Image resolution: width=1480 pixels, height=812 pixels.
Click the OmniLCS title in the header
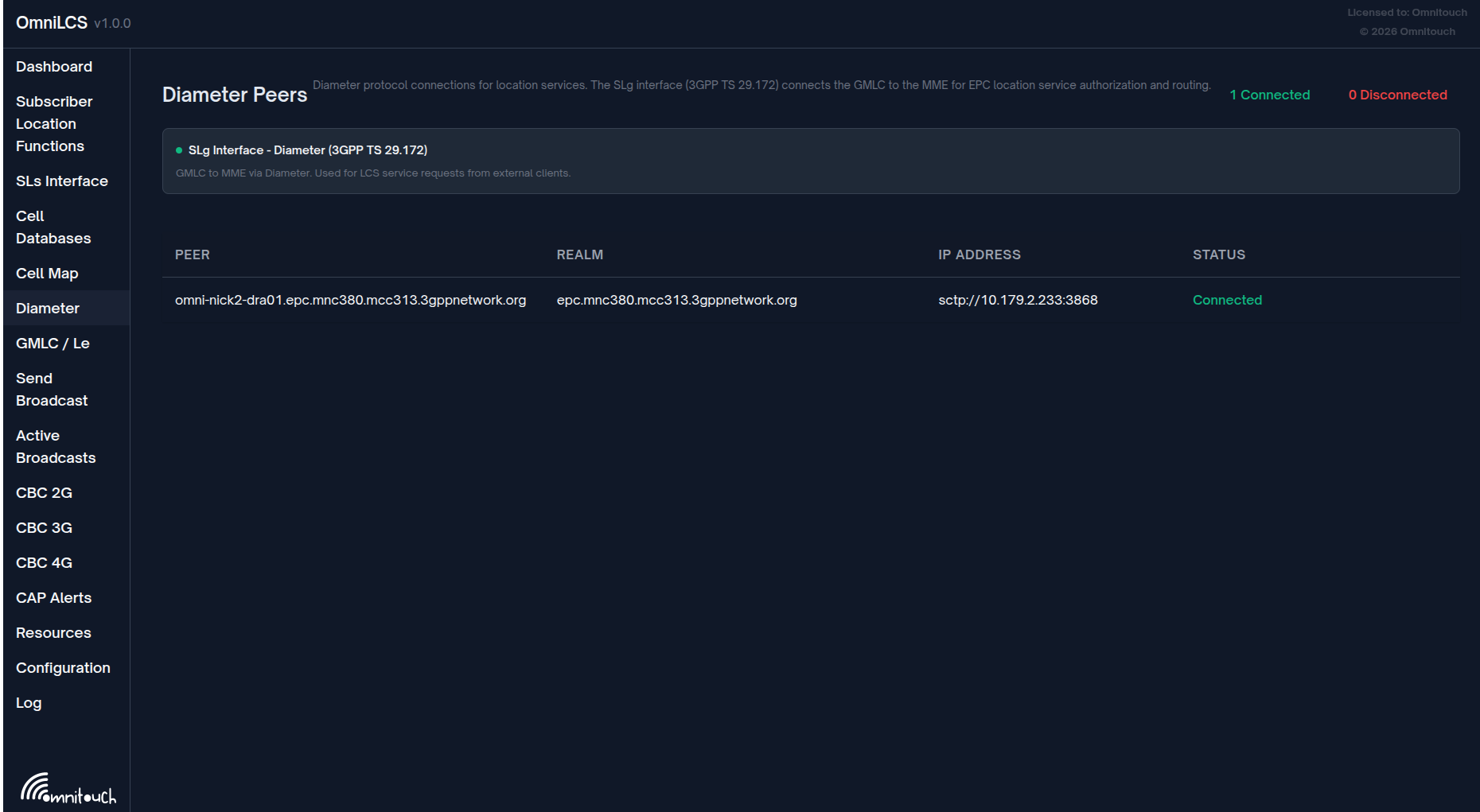tap(52, 23)
